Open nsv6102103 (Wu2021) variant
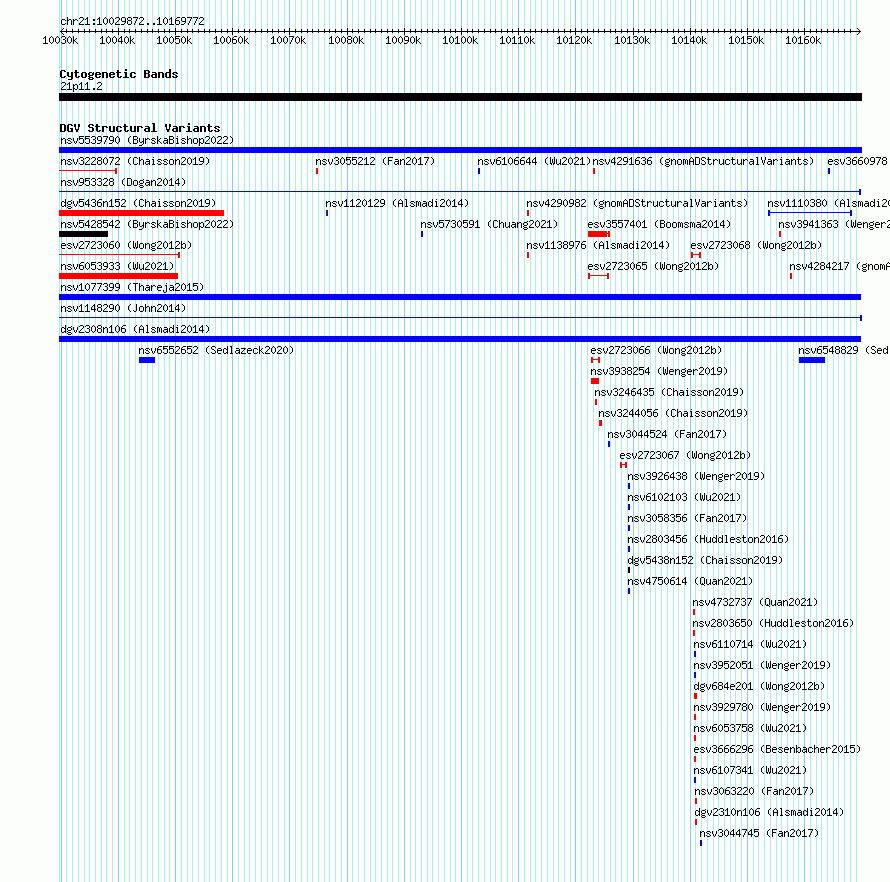890x882 pixels. 684,497
